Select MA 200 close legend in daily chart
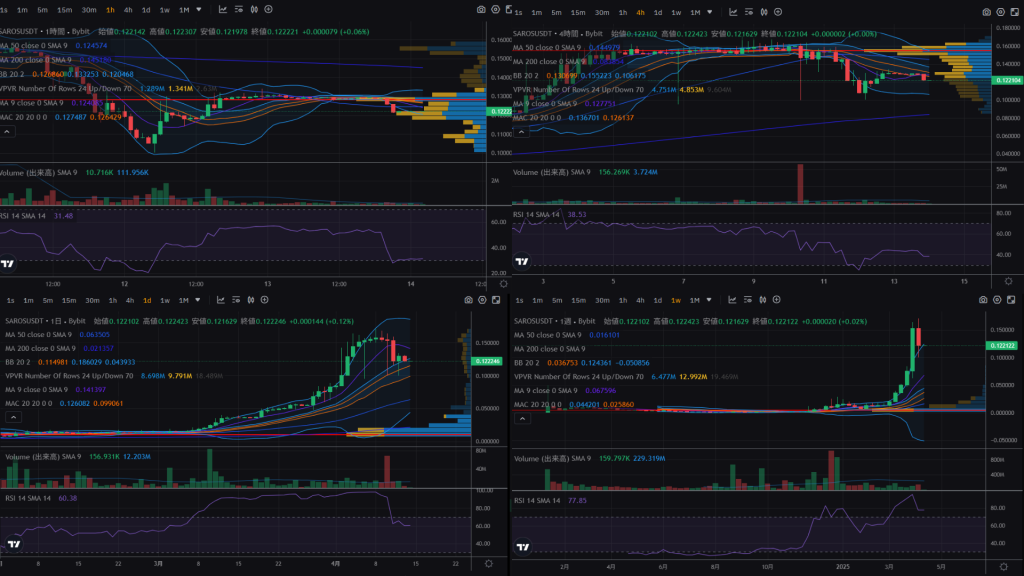Screen dimensions: 1024x576 click(40, 348)
